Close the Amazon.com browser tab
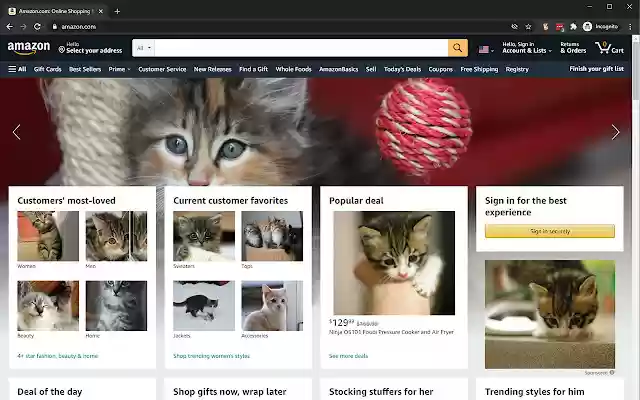The width and height of the screenshot is (640, 400). click(x=101, y=11)
